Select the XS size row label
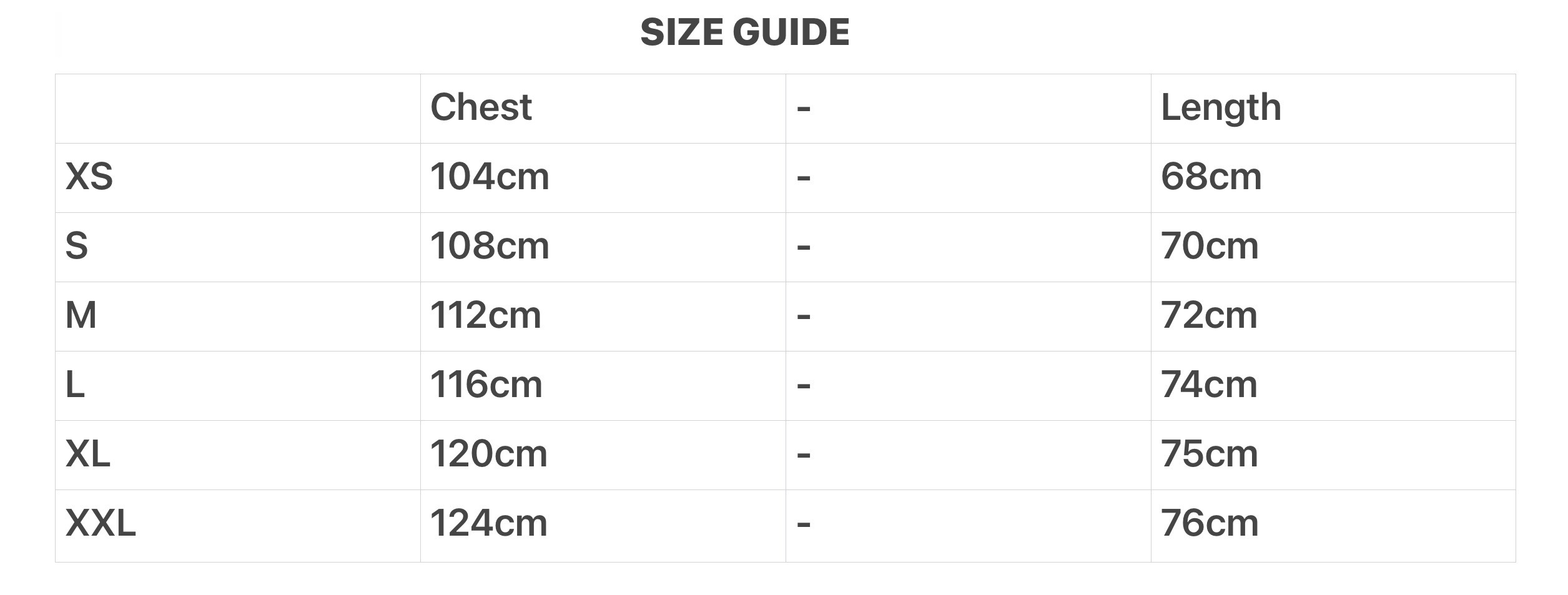Screen dimensions: 1568x595 pyautogui.click(x=89, y=177)
